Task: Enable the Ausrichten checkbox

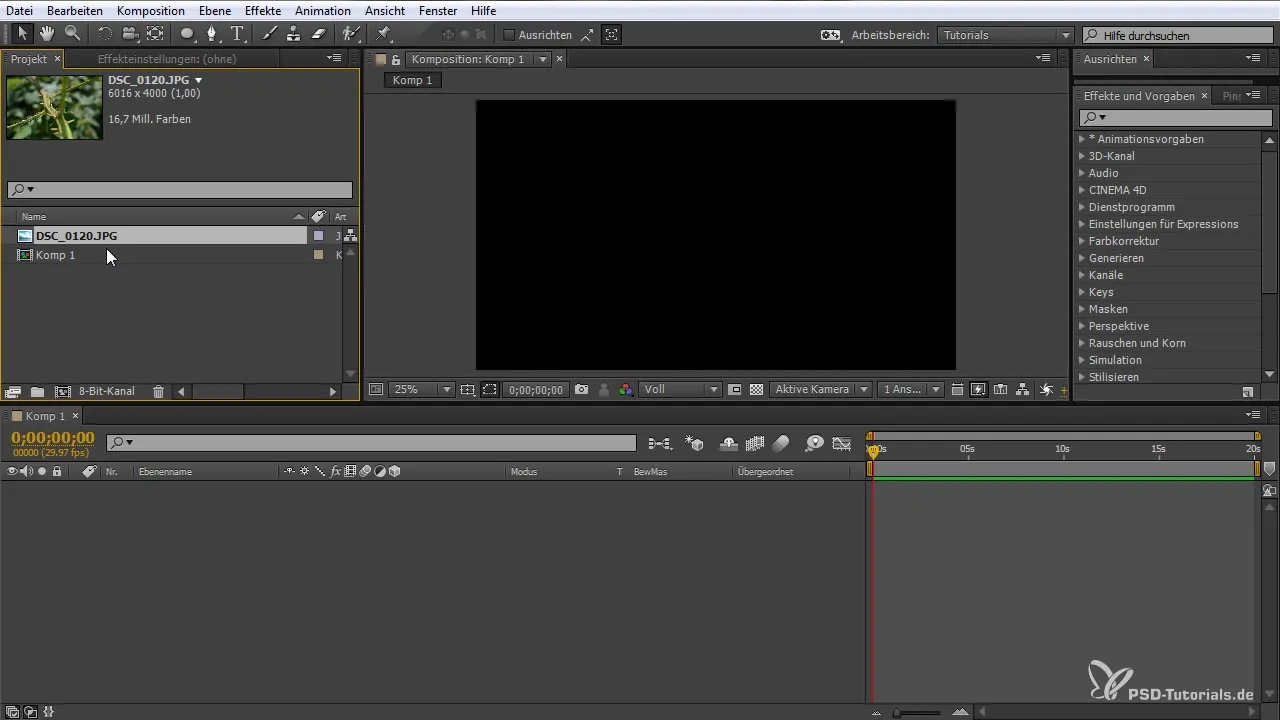Action: click(508, 35)
